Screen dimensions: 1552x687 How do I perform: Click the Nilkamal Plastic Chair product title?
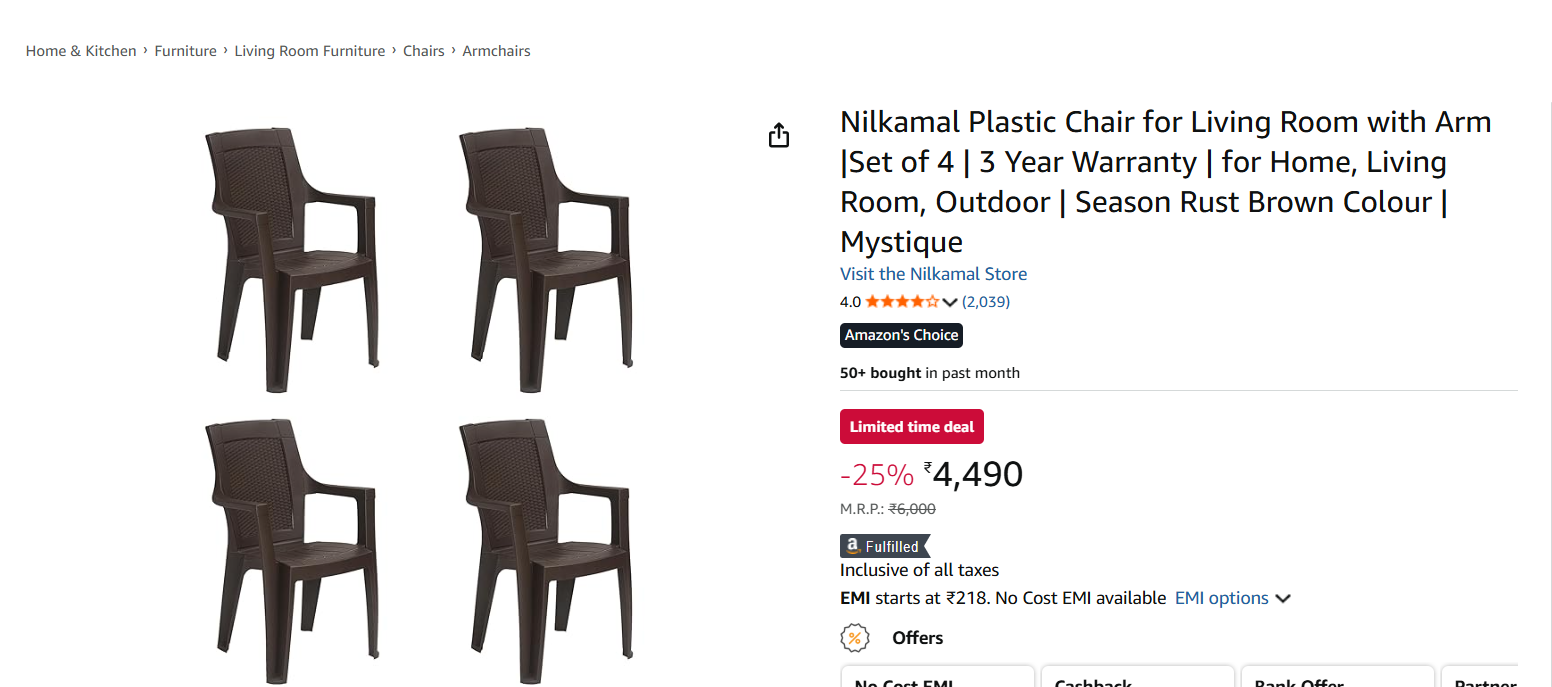coord(1165,182)
